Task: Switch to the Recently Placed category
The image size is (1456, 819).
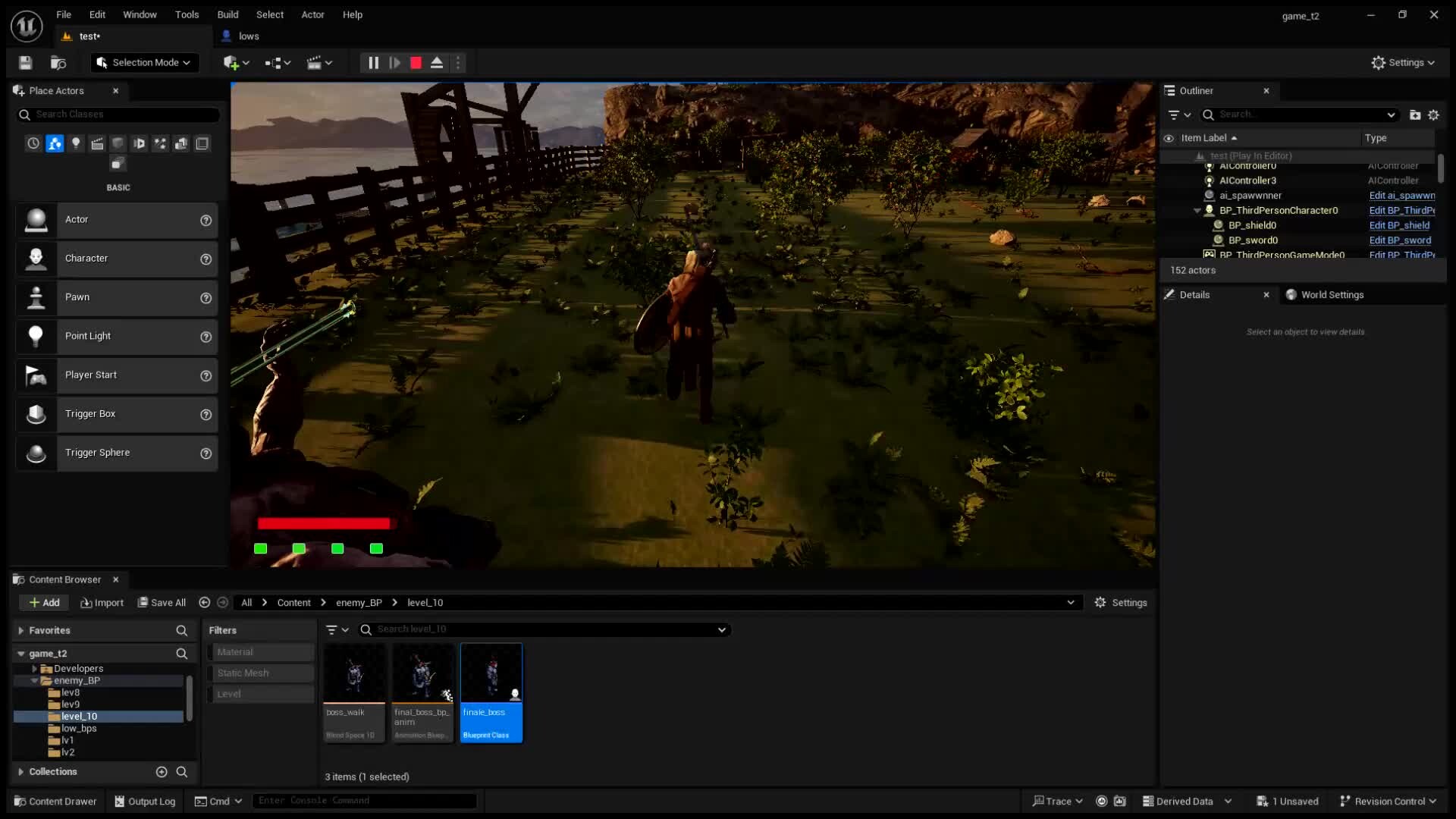Action: click(x=33, y=143)
